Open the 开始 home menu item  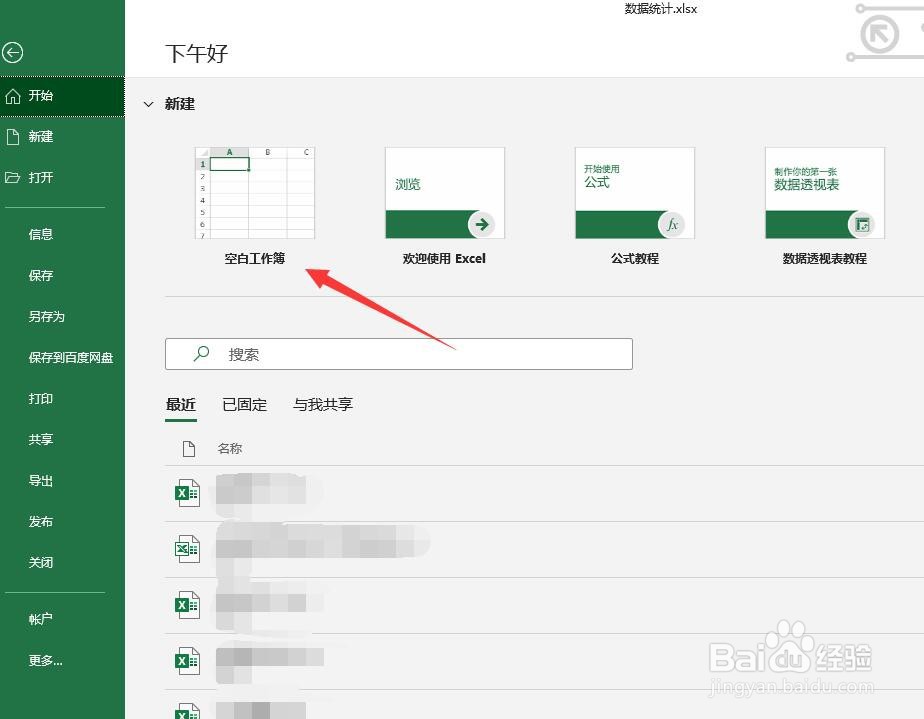[62, 96]
